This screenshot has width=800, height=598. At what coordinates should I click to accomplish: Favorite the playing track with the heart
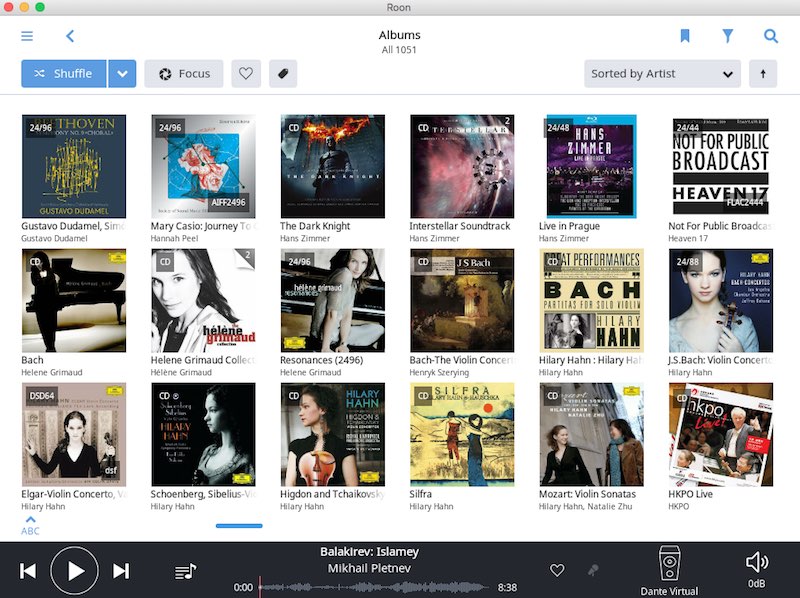557,570
